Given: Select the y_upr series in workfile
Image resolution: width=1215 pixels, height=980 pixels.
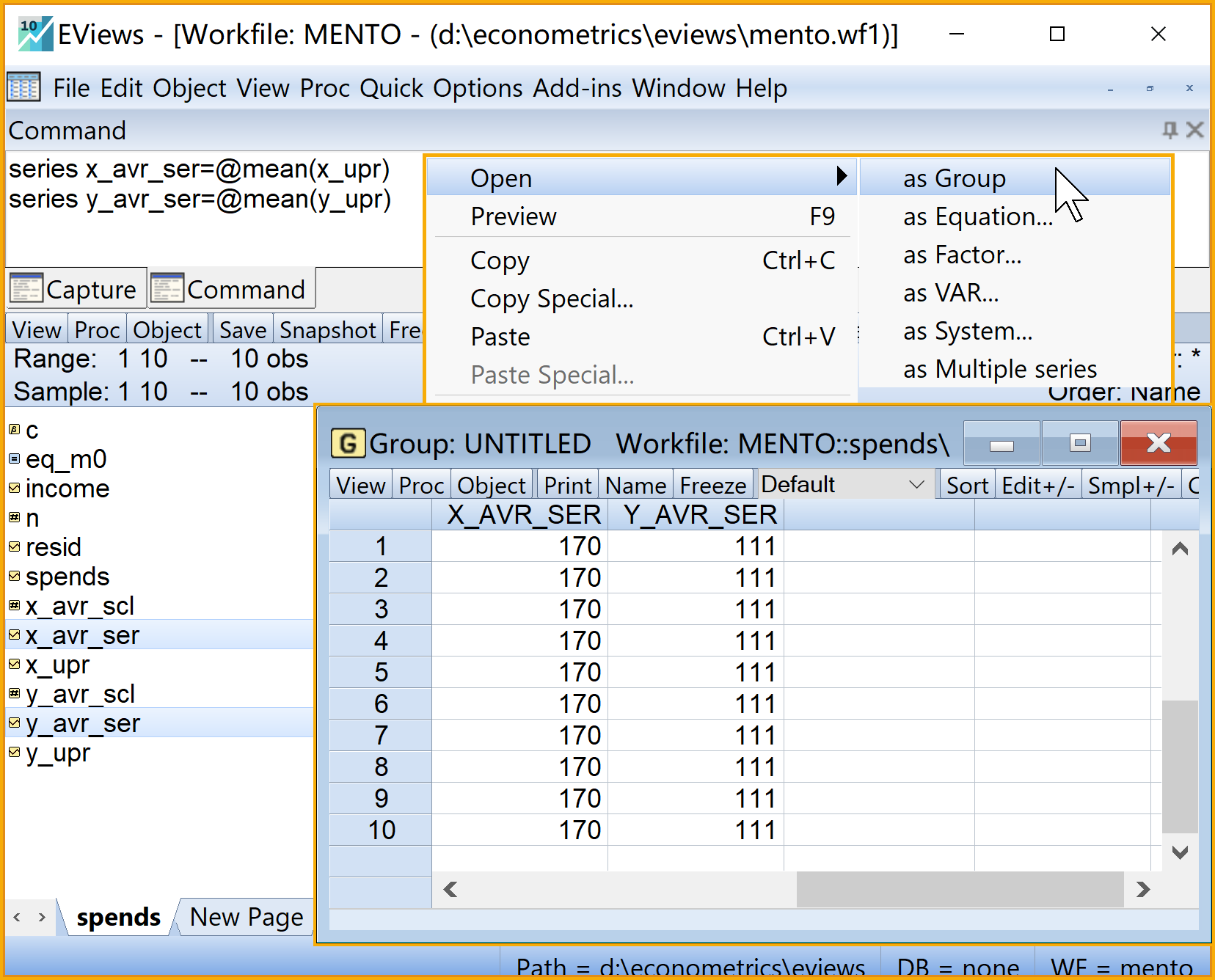Looking at the screenshot, I should tap(57, 753).
